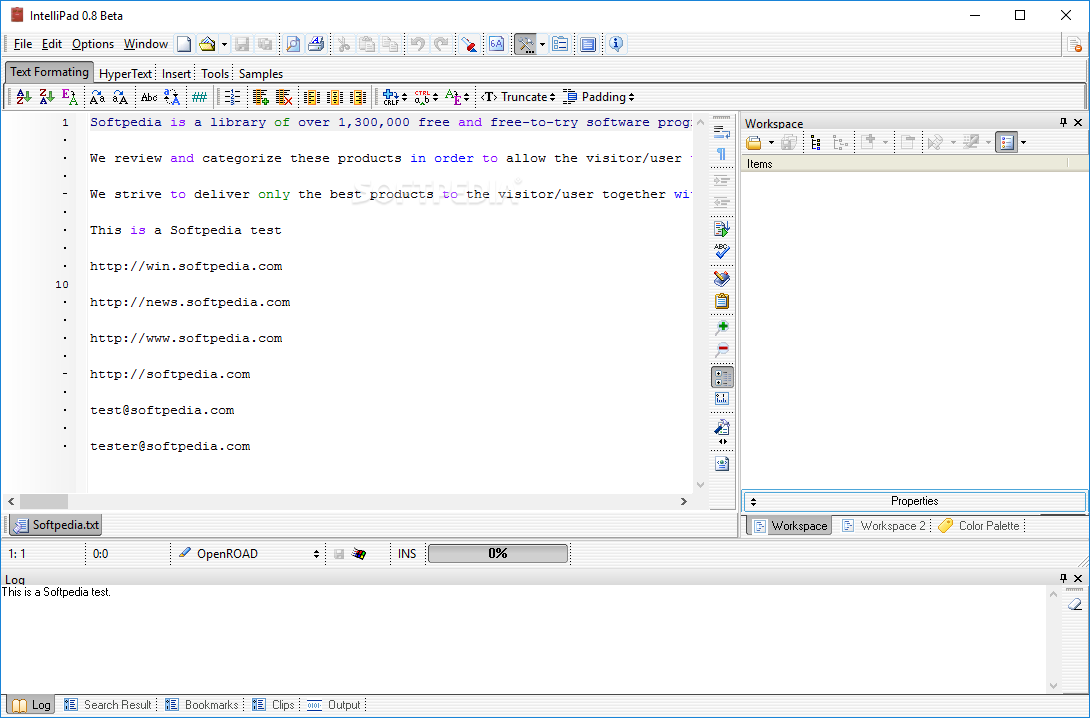Open the Output tab
The width and height of the screenshot is (1090, 718).
(334, 705)
